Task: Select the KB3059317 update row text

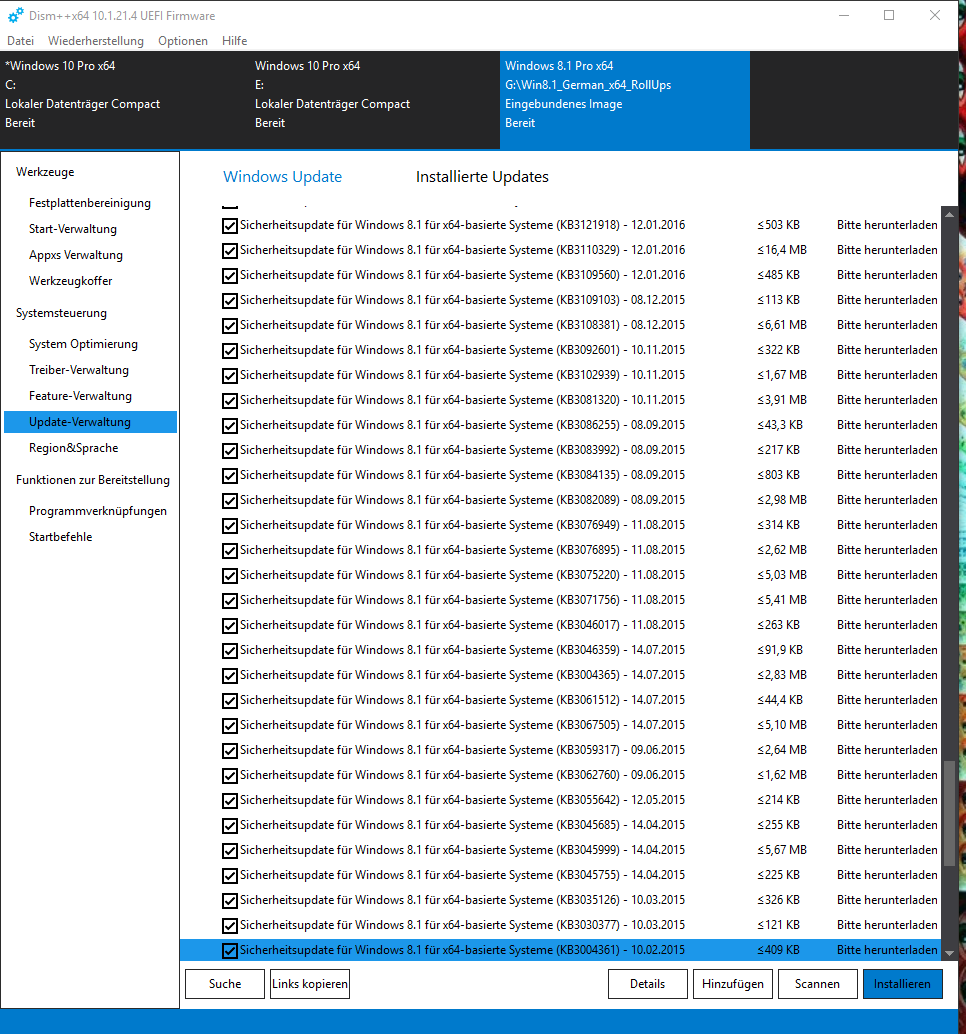Action: (x=462, y=750)
